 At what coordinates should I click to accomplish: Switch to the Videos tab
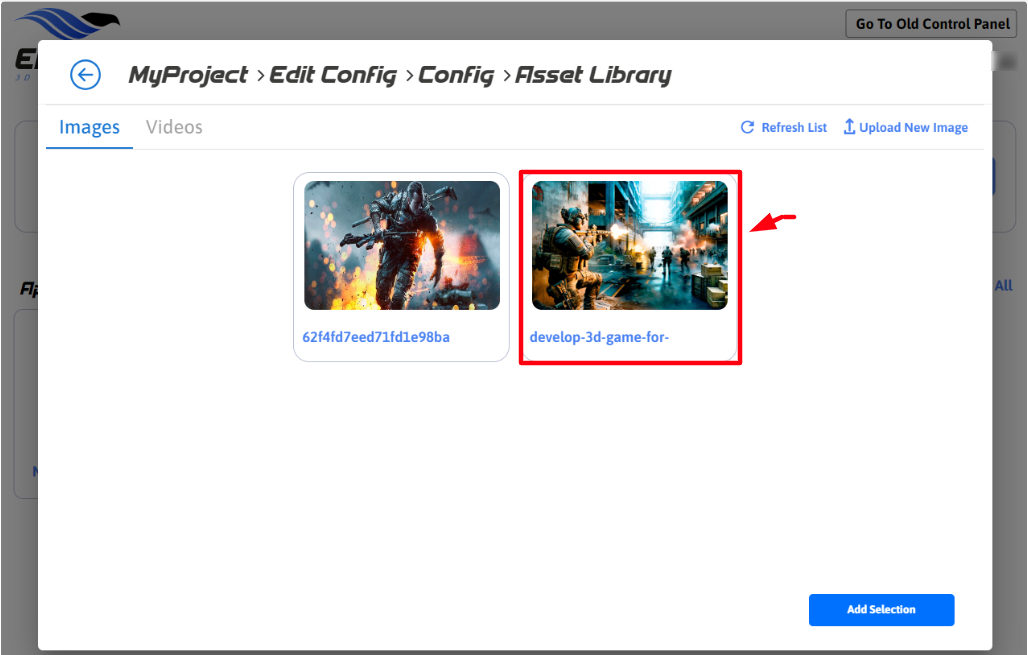click(x=174, y=127)
